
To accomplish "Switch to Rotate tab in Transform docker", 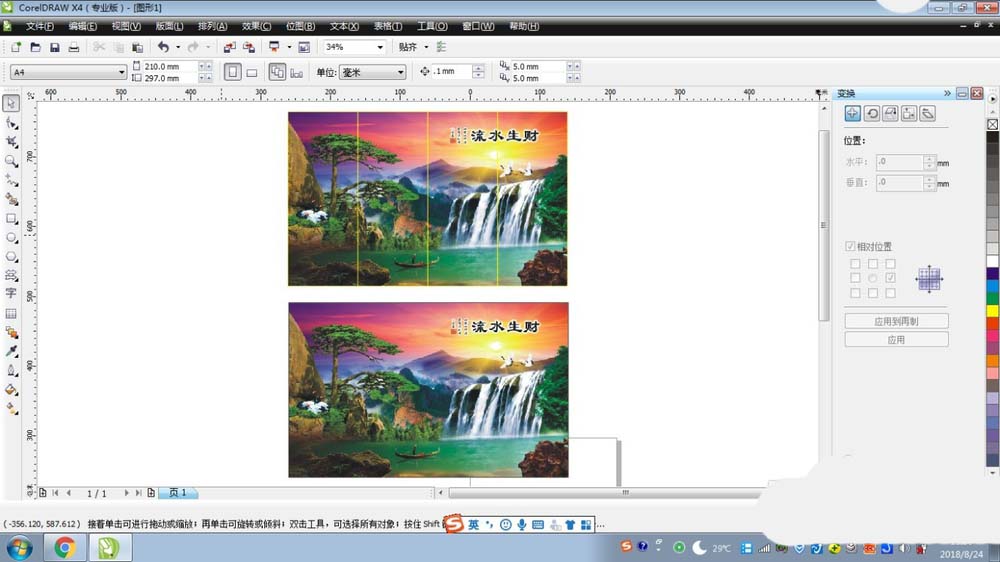I will (872, 114).
